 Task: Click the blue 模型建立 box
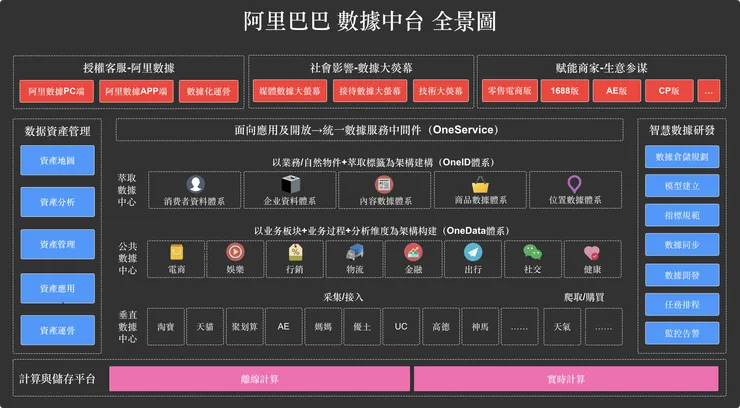pyautogui.click(x=682, y=186)
